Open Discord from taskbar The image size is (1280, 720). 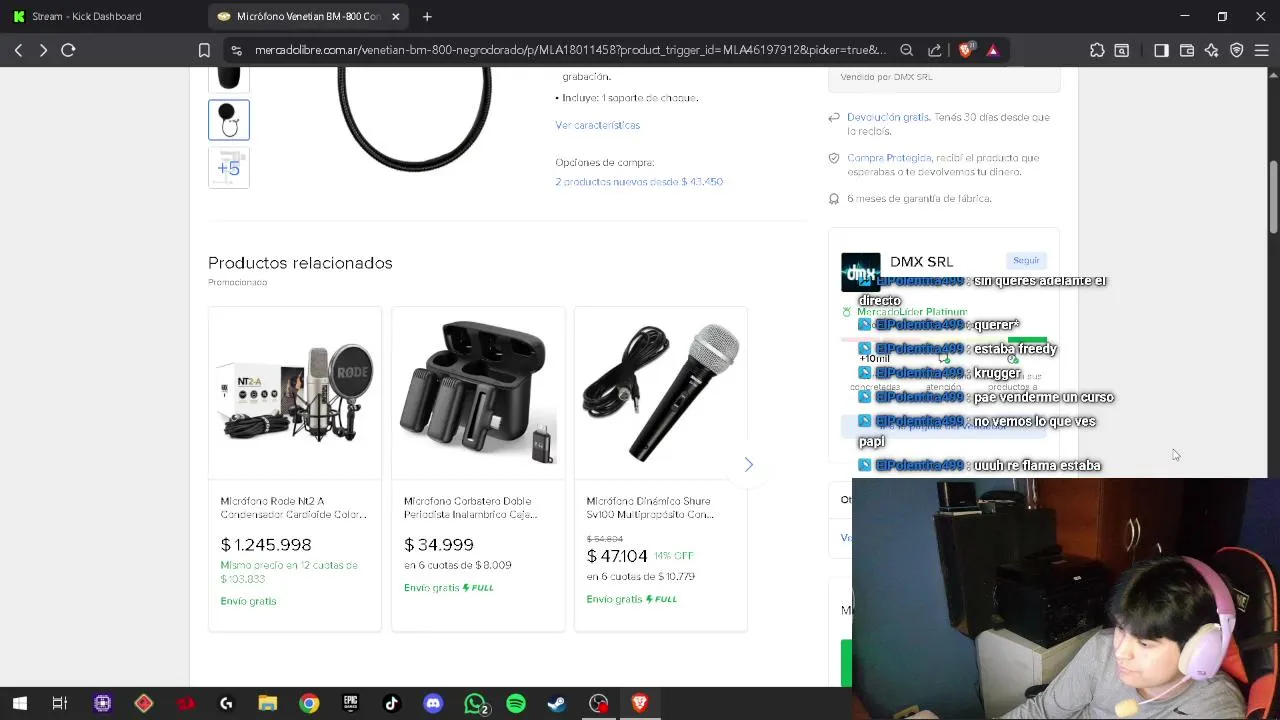click(x=433, y=704)
